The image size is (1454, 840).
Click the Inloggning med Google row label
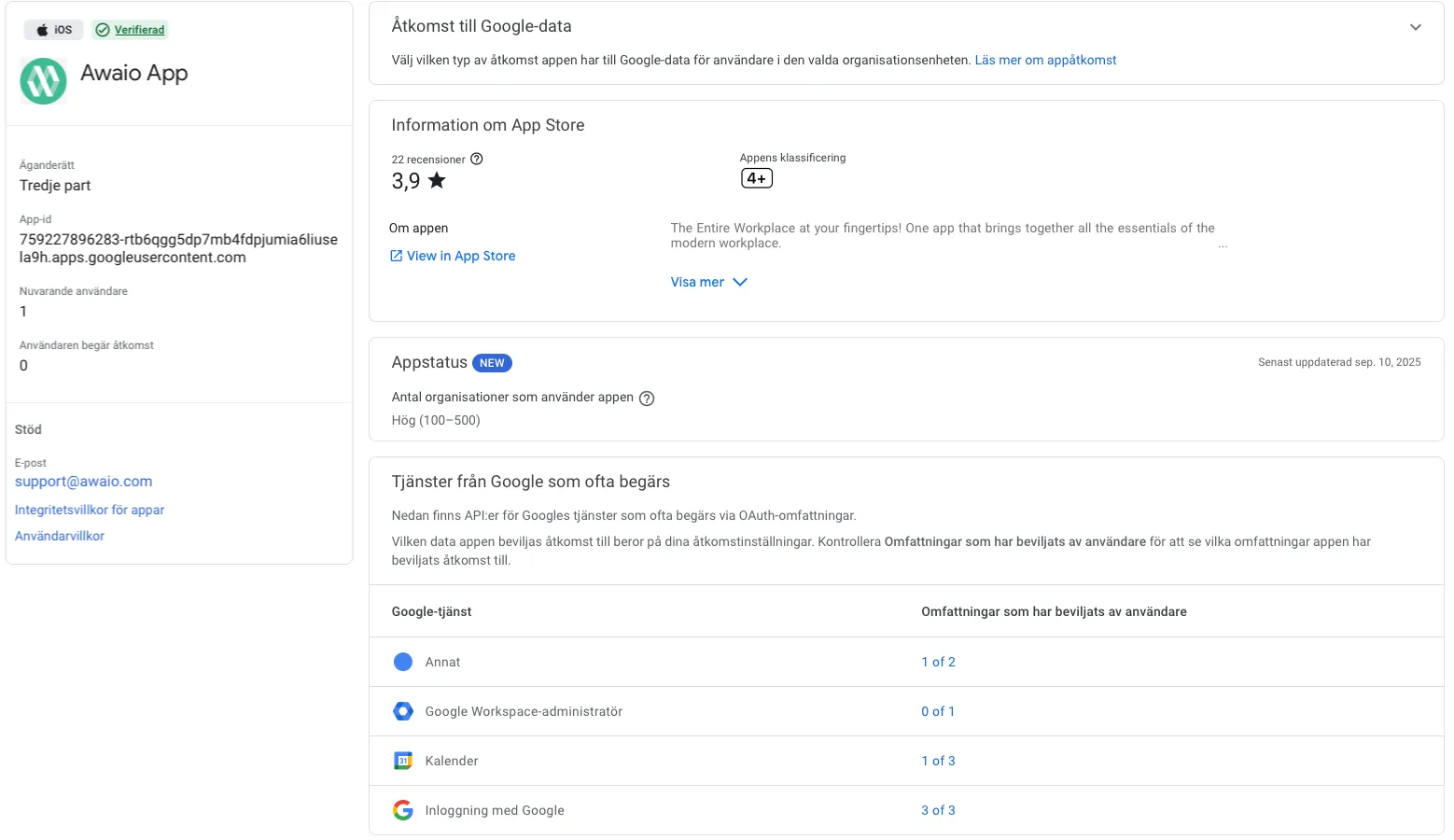495,810
